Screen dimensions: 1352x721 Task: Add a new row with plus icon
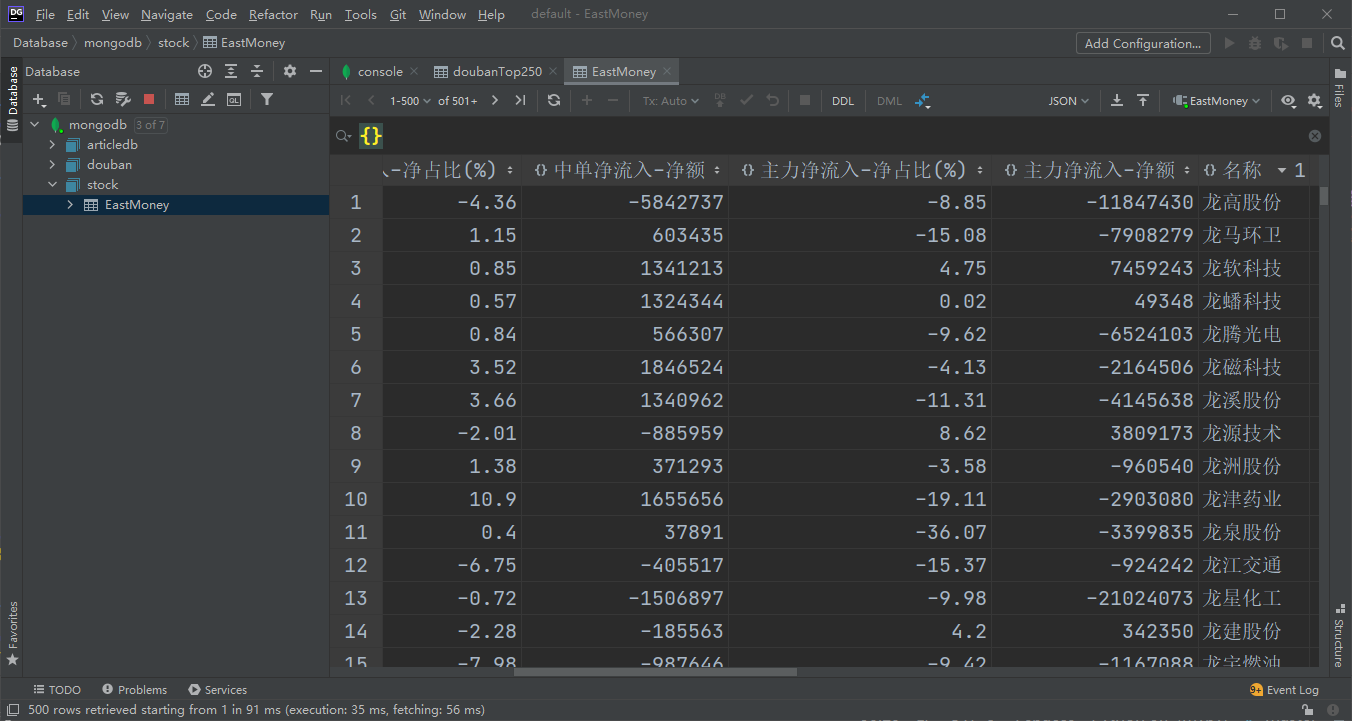tap(587, 100)
